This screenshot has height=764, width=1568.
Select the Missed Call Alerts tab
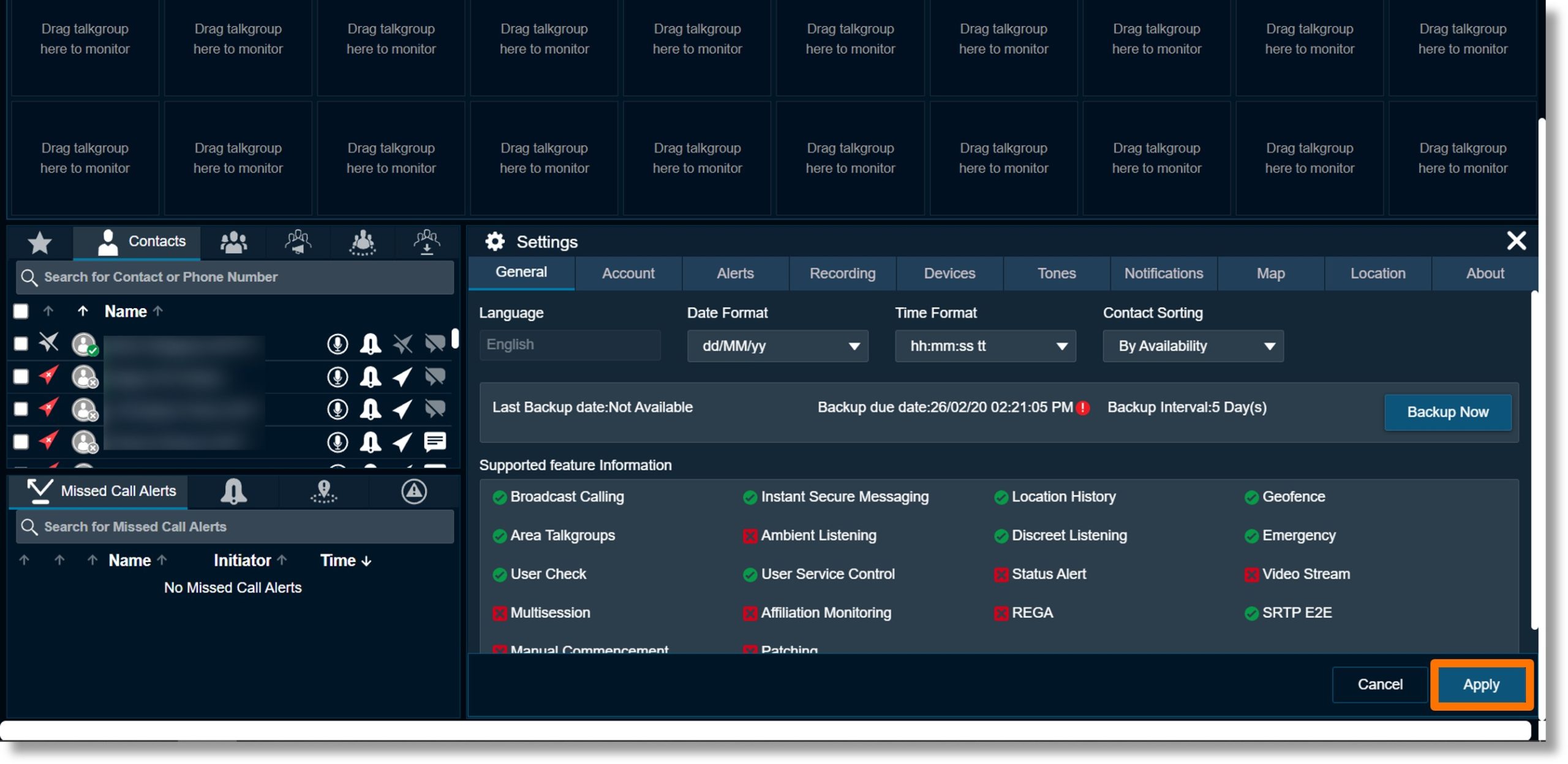tap(99, 492)
